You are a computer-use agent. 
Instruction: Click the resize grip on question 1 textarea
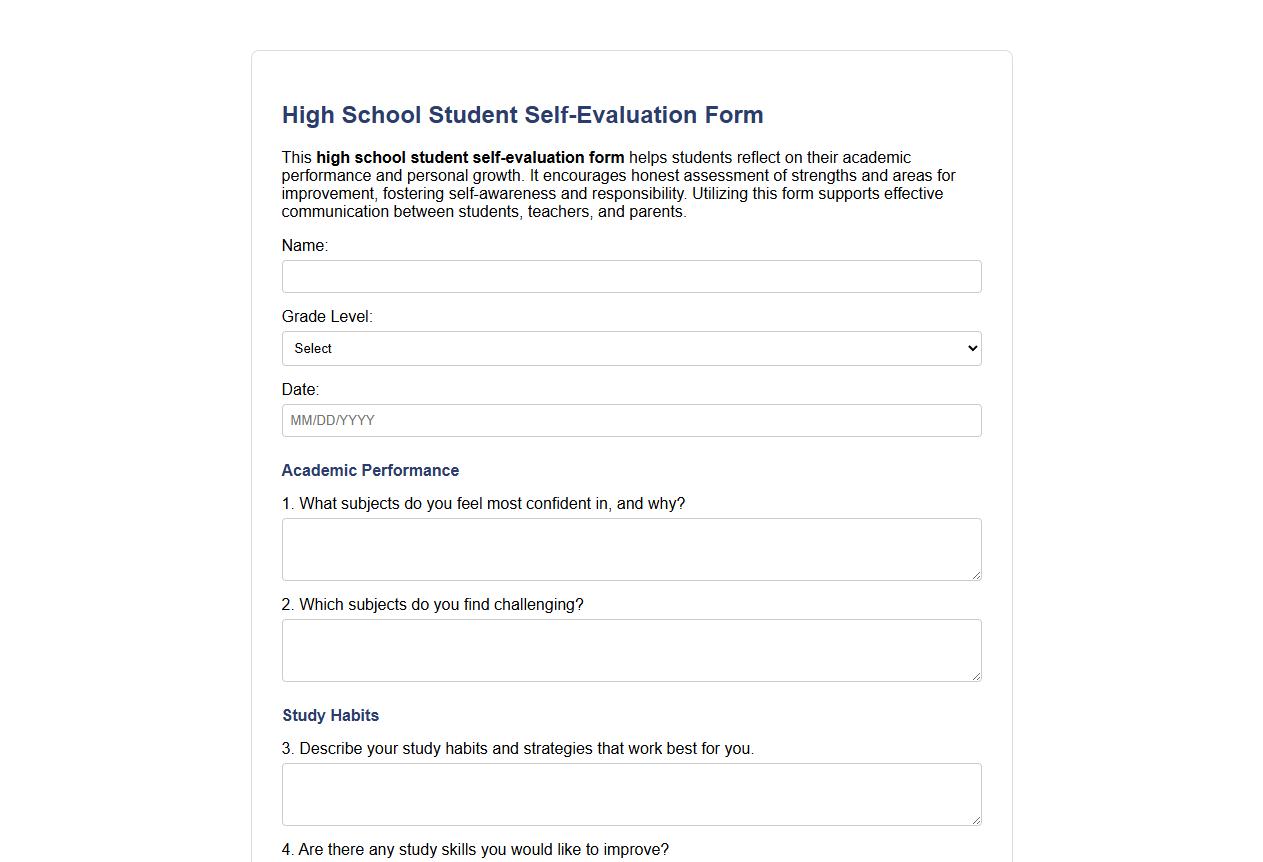(x=975, y=575)
